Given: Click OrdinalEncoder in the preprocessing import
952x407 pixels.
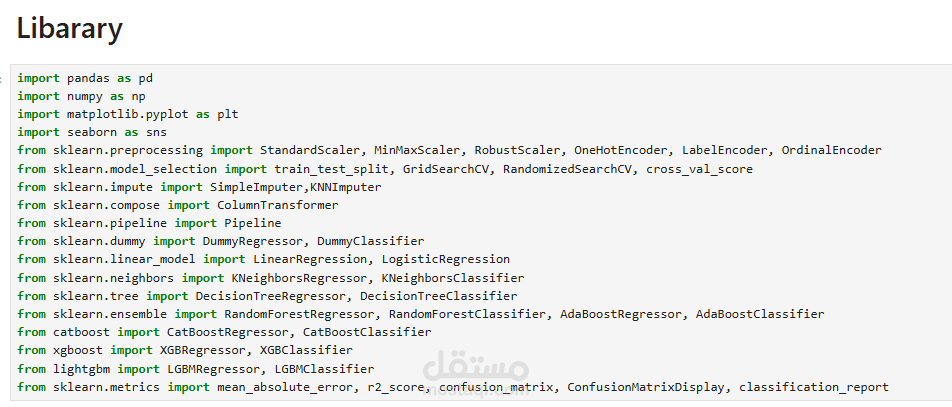Looking at the screenshot, I should coord(831,150).
